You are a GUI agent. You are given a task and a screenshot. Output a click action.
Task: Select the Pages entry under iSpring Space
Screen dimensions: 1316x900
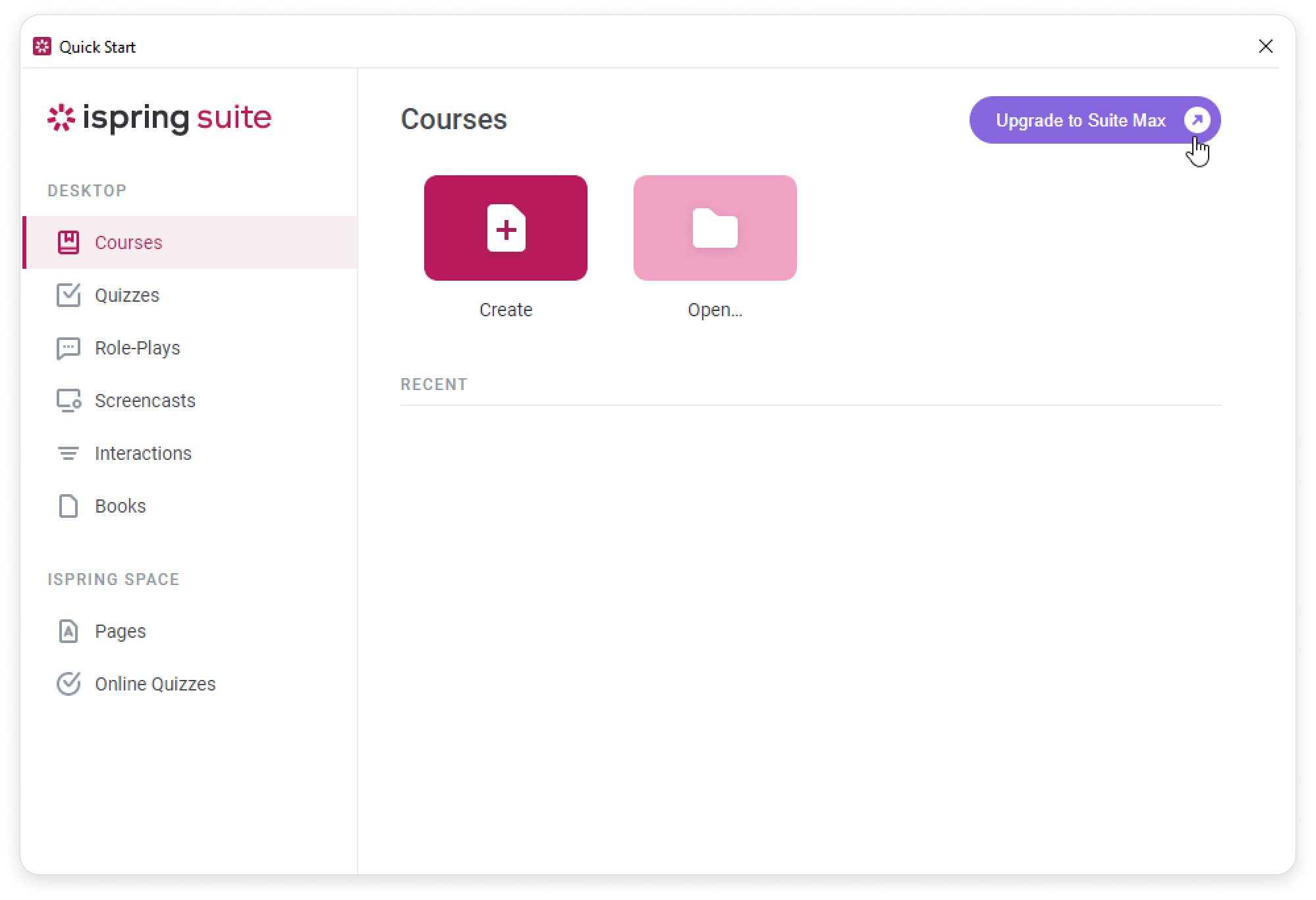click(120, 631)
